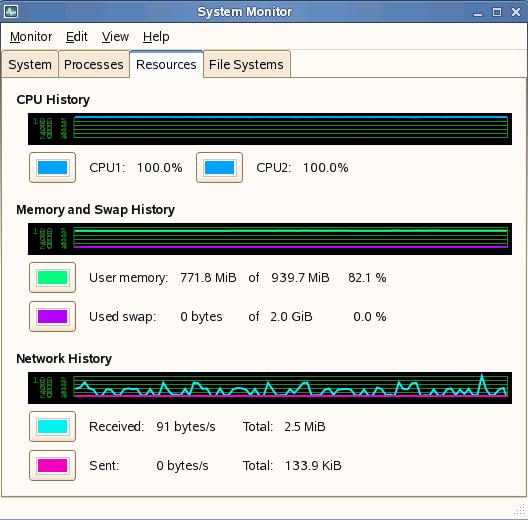Image resolution: width=528 pixels, height=520 pixels.
Task: Click the CPU2 100.0% value
Action: coord(326,167)
